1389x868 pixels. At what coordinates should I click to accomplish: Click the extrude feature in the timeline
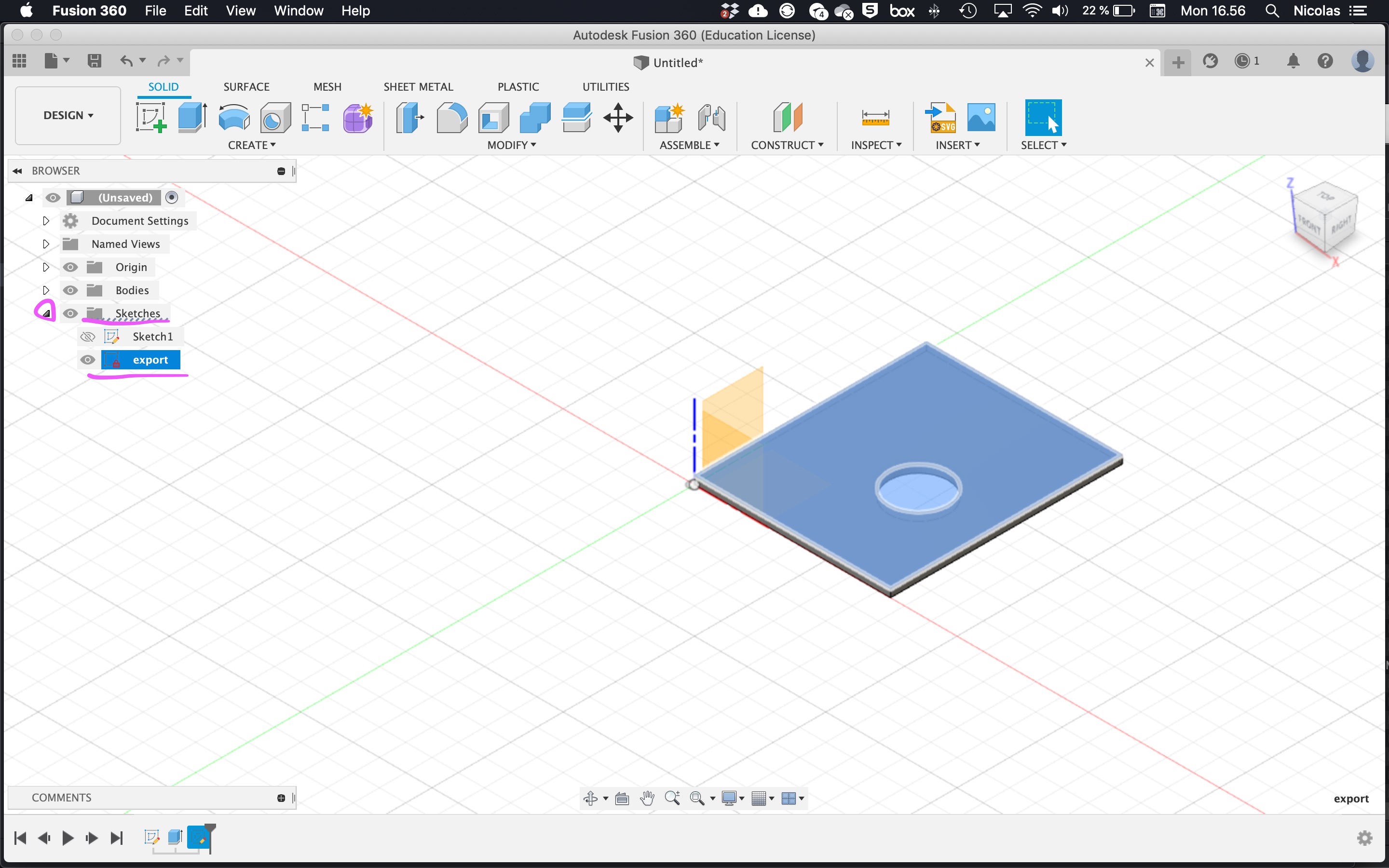(175, 837)
